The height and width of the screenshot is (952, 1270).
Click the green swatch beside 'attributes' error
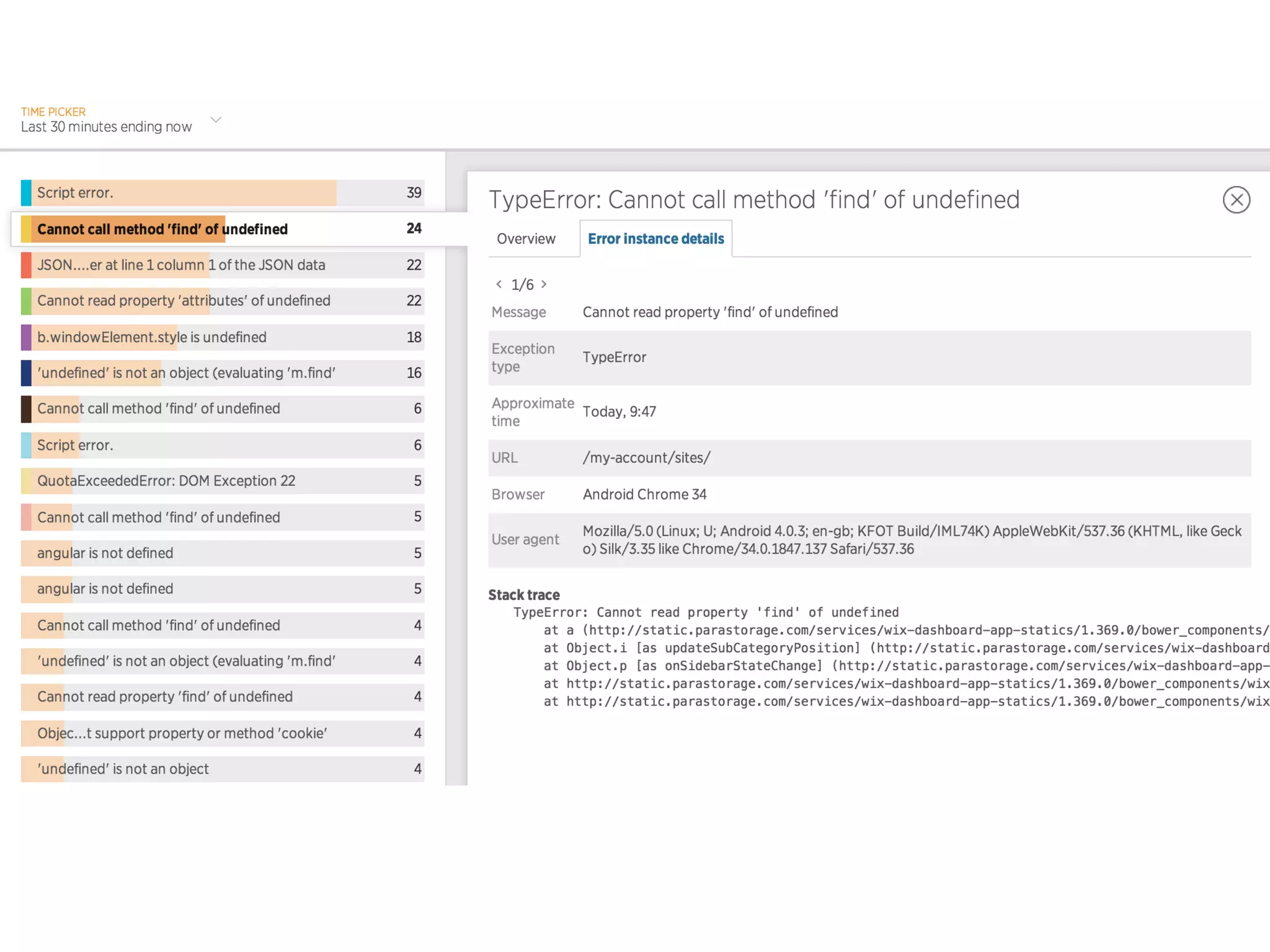click(26, 301)
